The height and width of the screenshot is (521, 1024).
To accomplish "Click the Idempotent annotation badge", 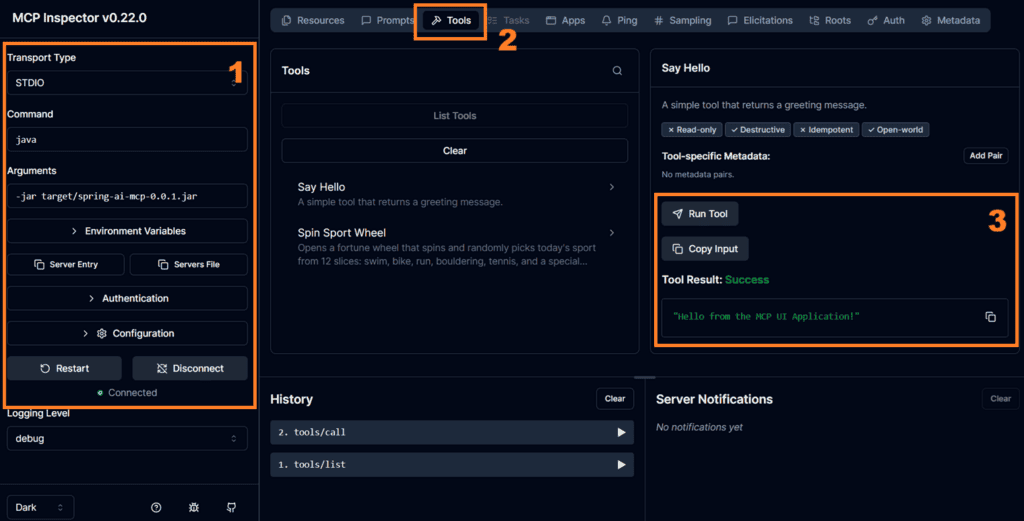I will (826, 130).
